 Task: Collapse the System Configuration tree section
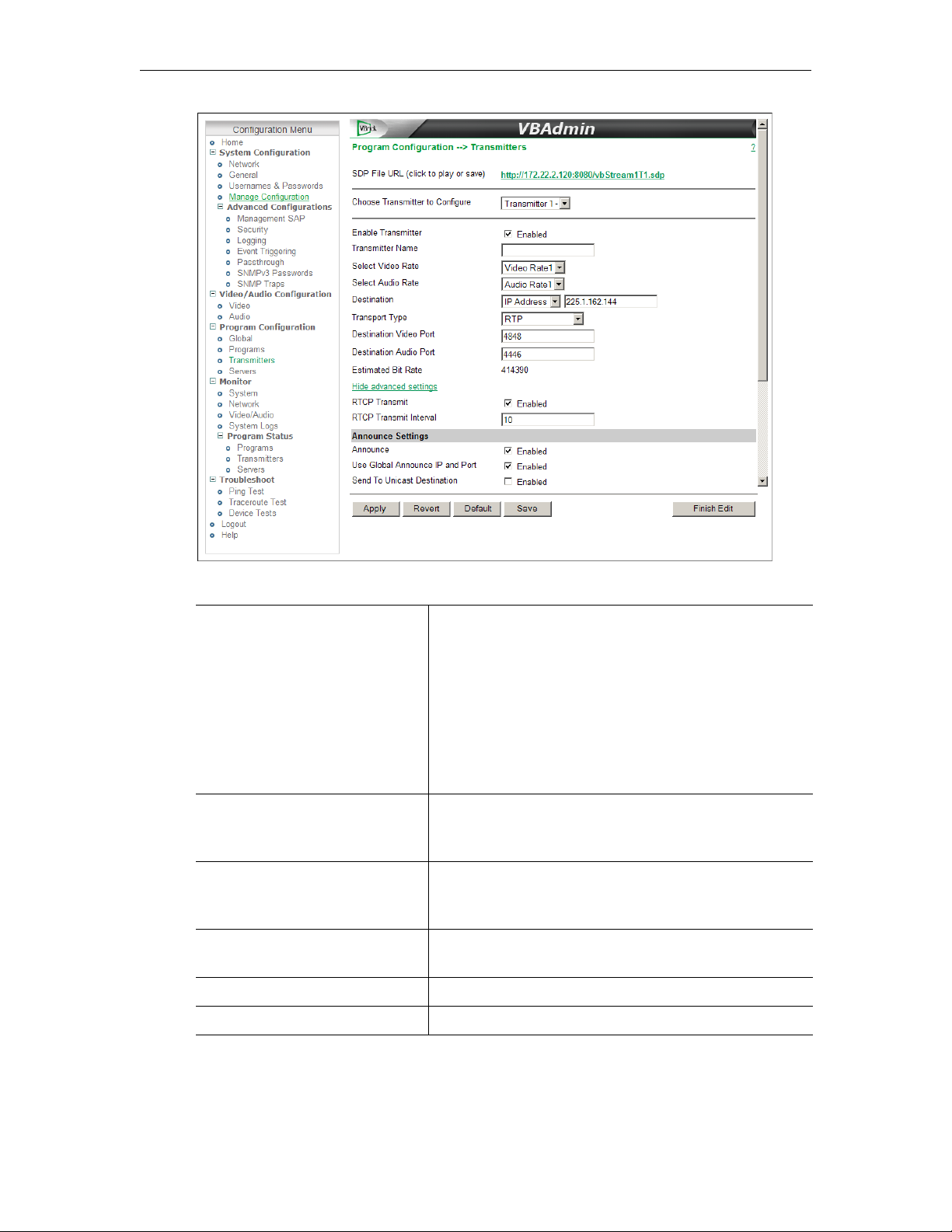coord(213,152)
